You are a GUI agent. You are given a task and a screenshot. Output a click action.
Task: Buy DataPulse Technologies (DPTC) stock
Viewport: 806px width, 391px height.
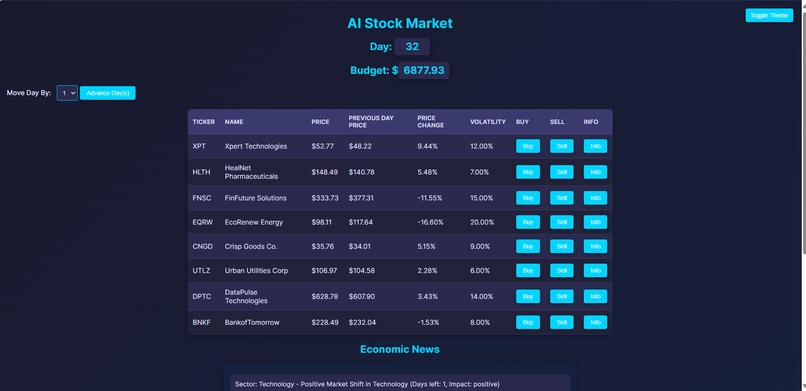point(528,296)
